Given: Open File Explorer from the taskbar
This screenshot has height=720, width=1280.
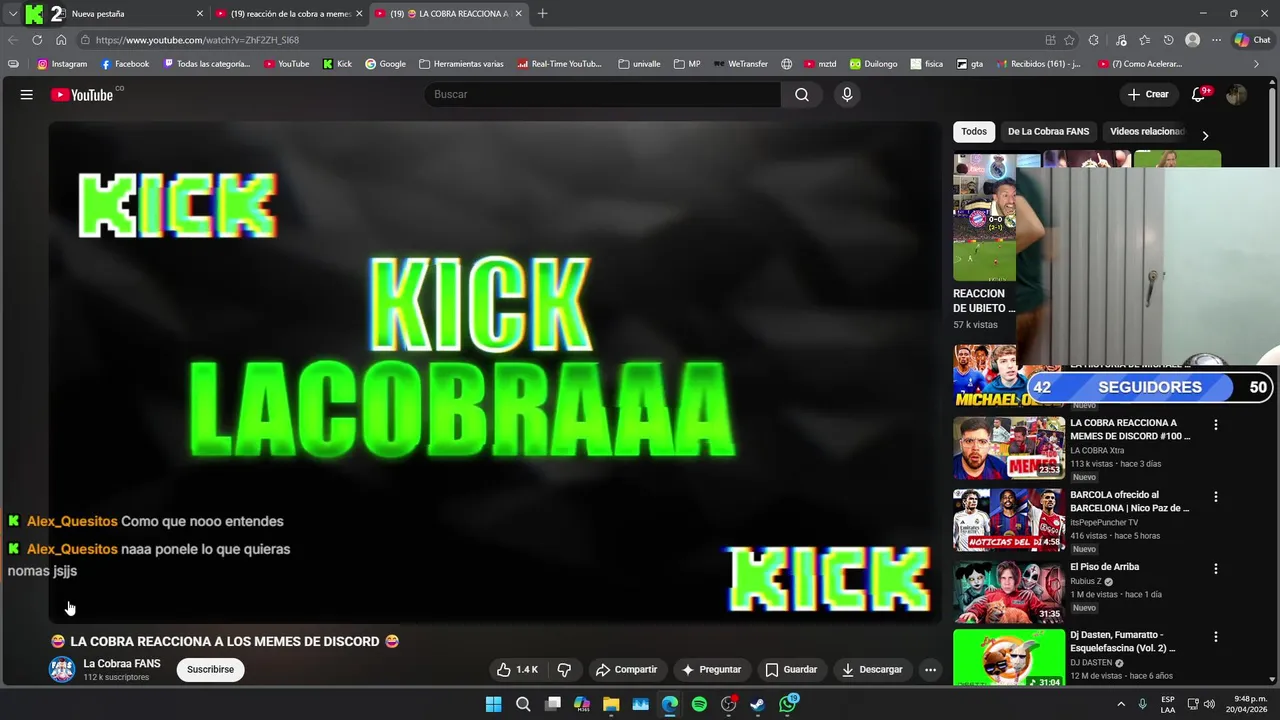Looking at the screenshot, I should pyautogui.click(x=611, y=704).
